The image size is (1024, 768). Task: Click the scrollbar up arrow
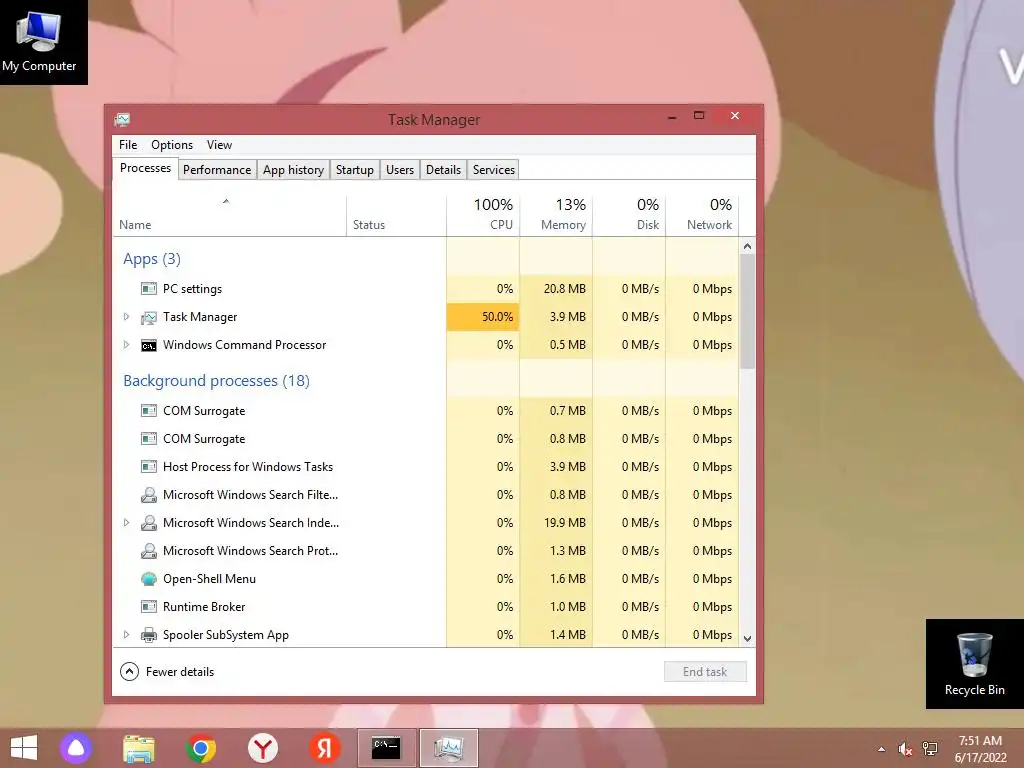pos(748,246)
